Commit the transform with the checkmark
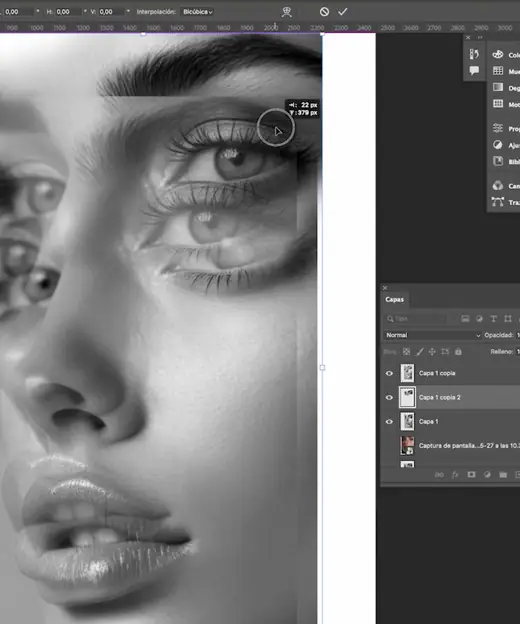Viewport: 520px width, 624px height. pyautogui.click(x=343, y=12)
